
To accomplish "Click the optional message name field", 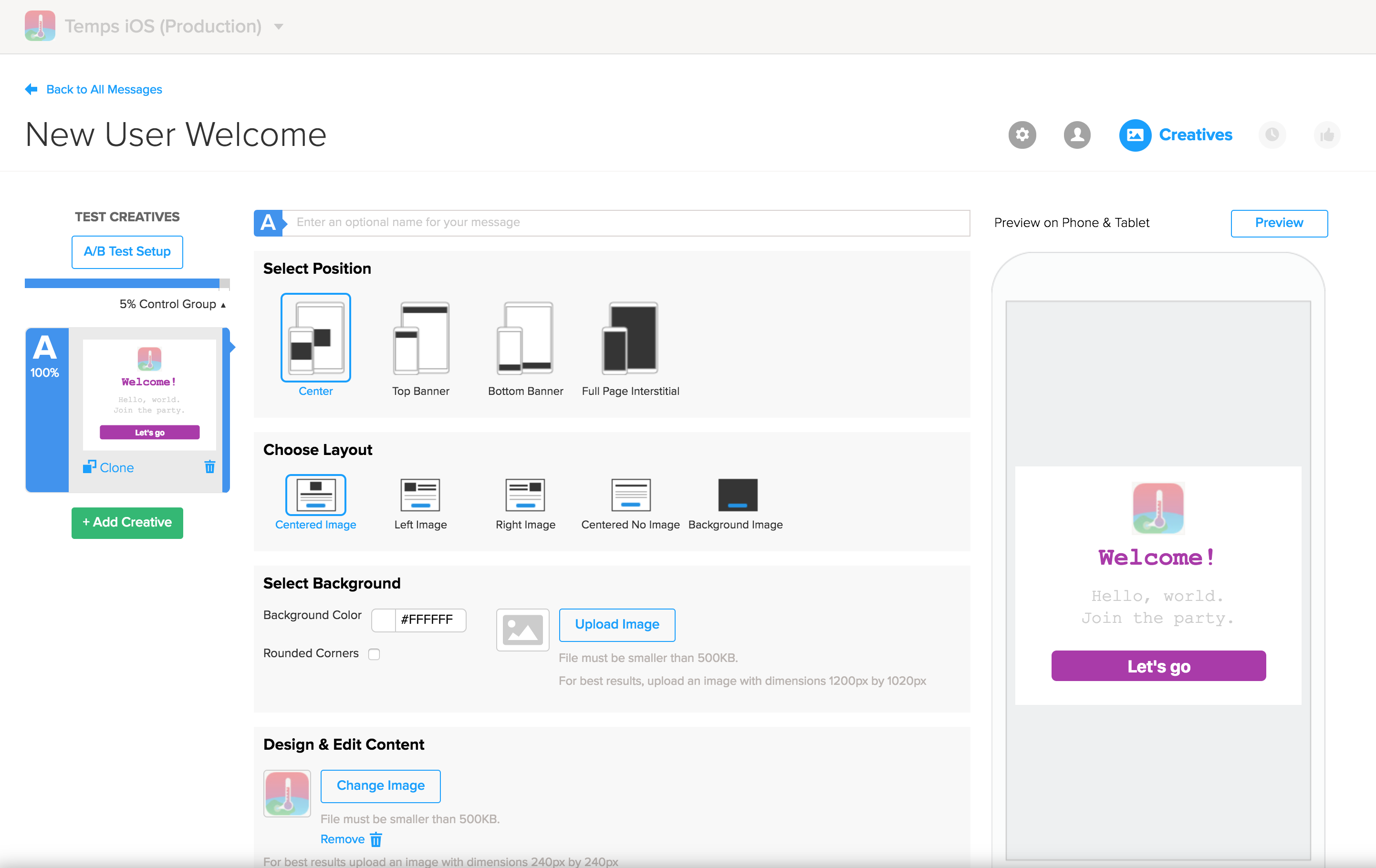I will 628,222.
